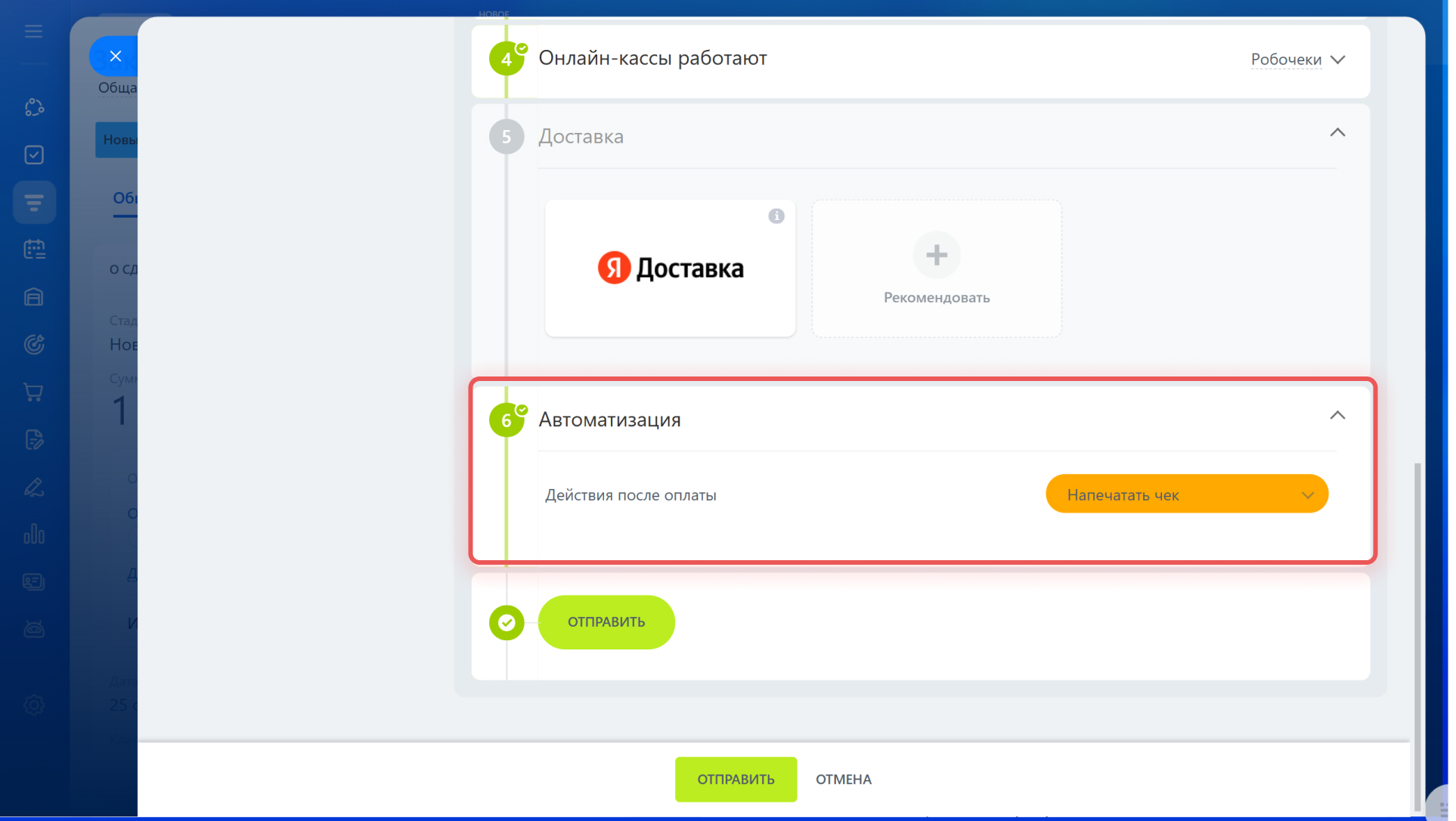The width and height of the screenshot is (1456, 821).
Task: Open the Напечатать чек dropdown
Action: click(1186, 494)
